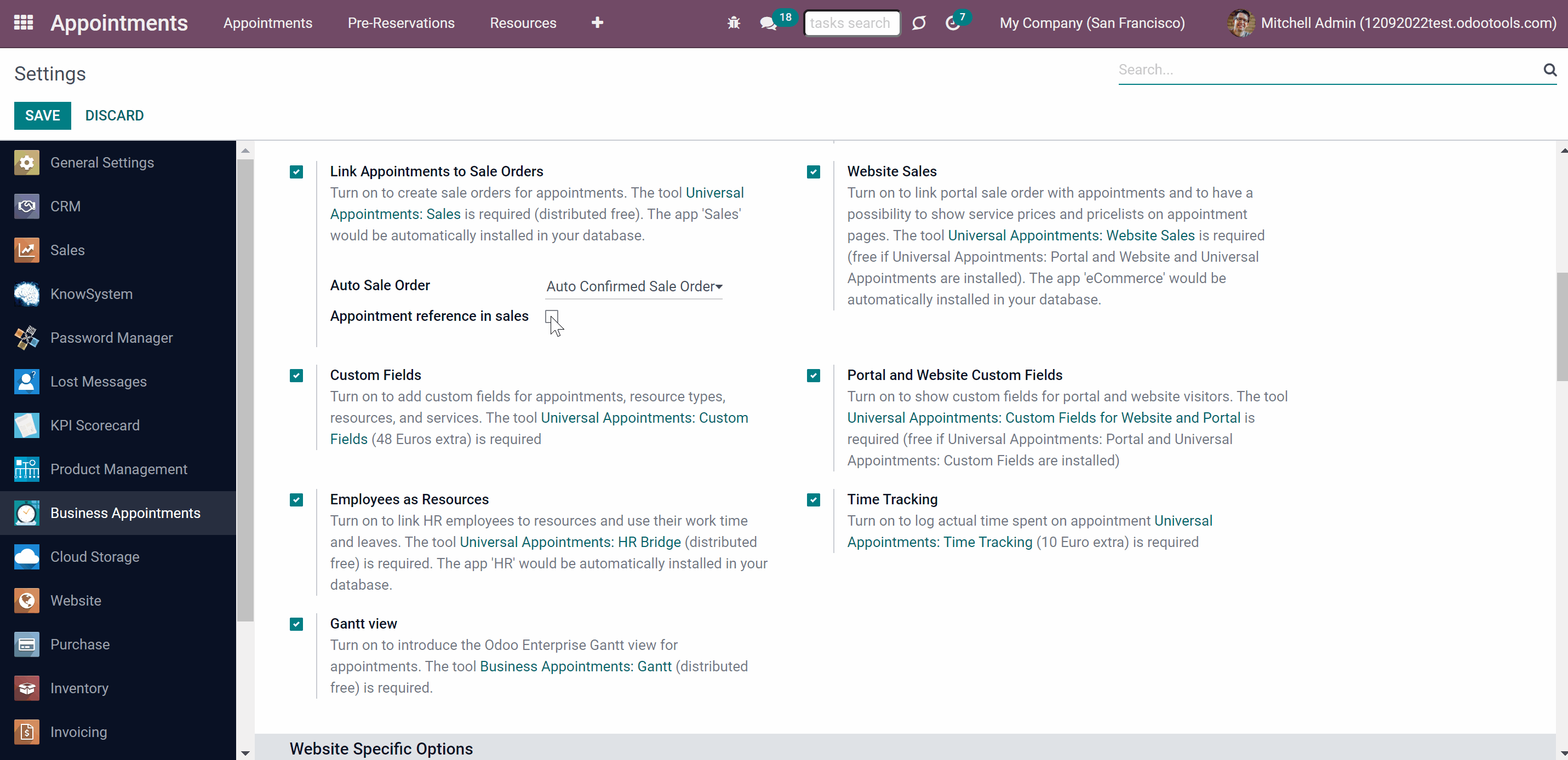
Task: Focus the tasks search field
Action: [851, 23]
